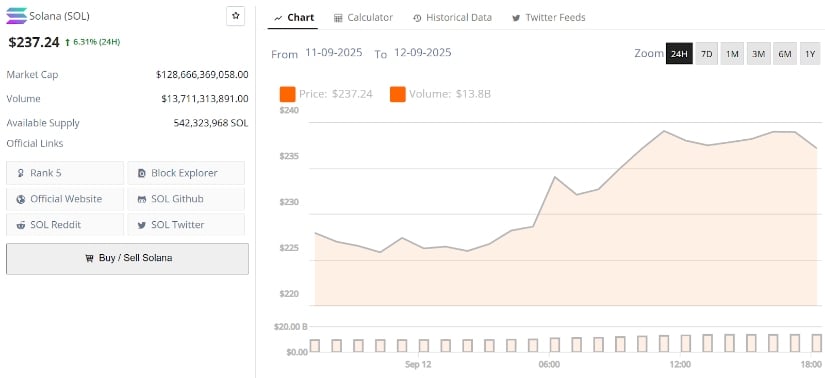Open the SOL Twitter link
825x378 pixels.
(x=186, y=225)
